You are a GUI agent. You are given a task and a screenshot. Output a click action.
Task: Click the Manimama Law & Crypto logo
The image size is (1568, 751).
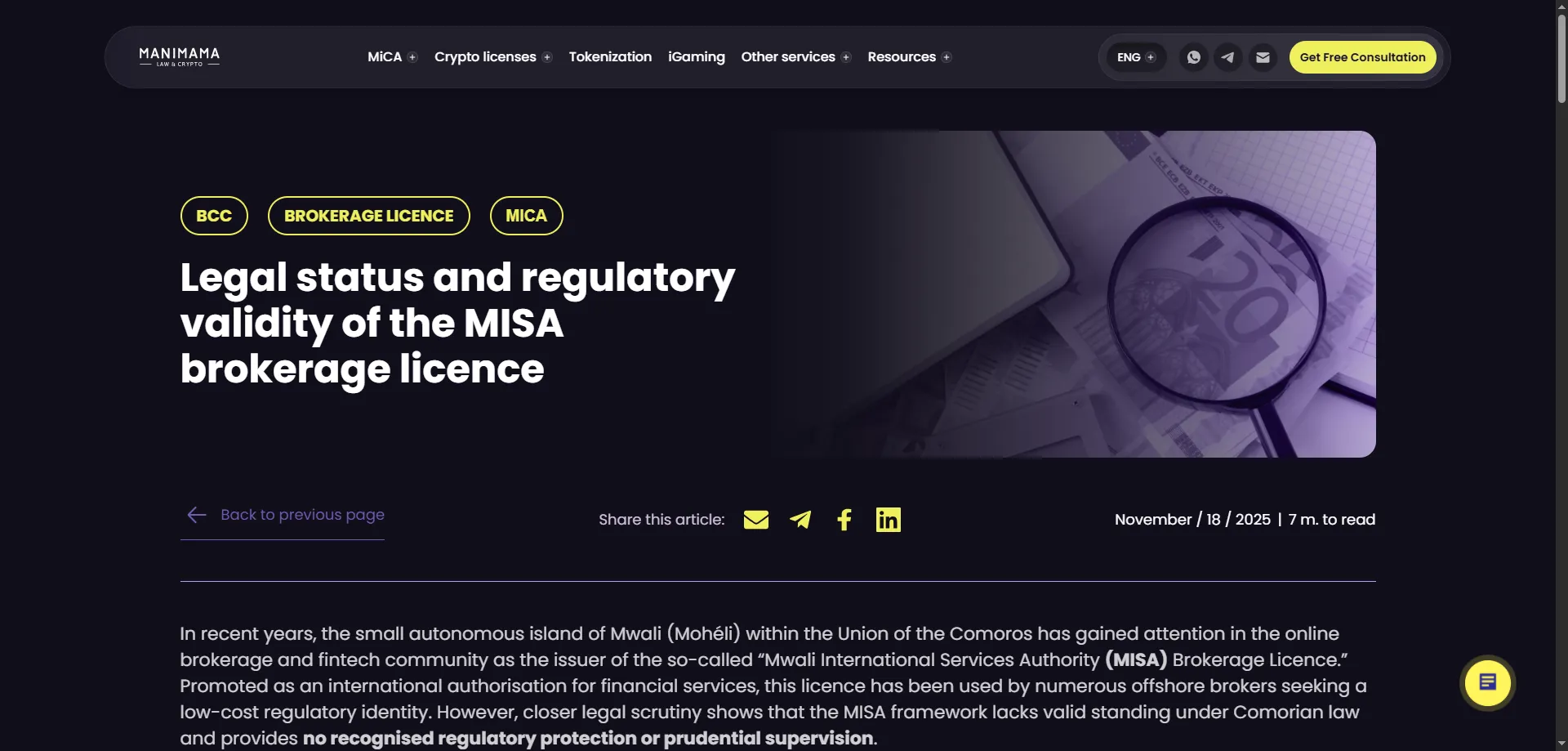pos(180,57)
